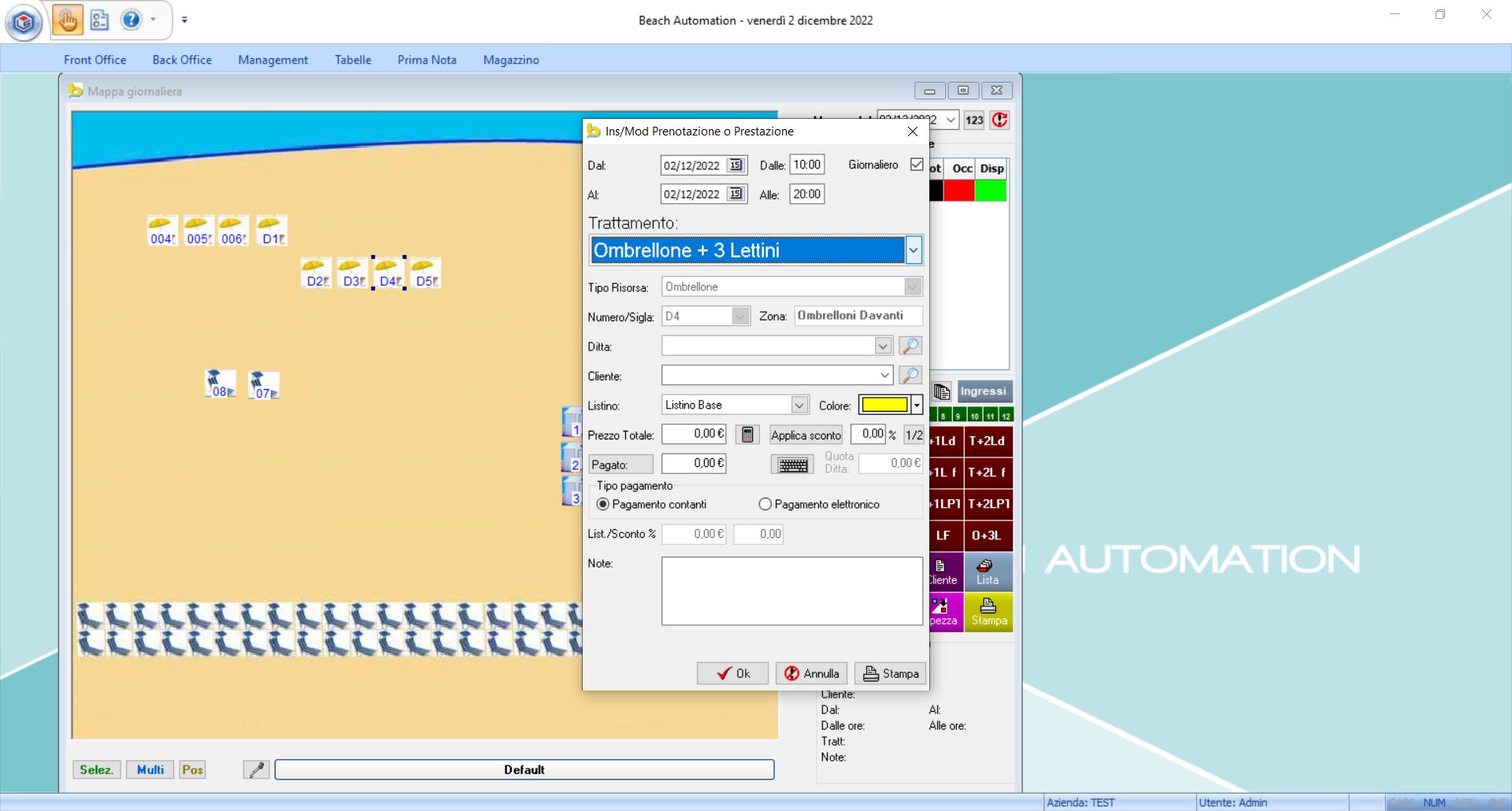Open the Colore dropdown arrow
The height and width of the screenshot is (811, 1512).
pos(917,405)
